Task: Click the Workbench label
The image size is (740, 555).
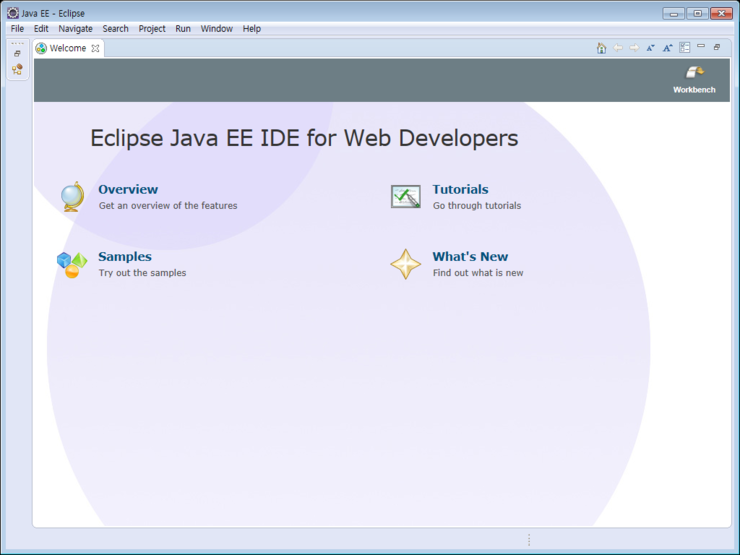Action: click(694, 90)
